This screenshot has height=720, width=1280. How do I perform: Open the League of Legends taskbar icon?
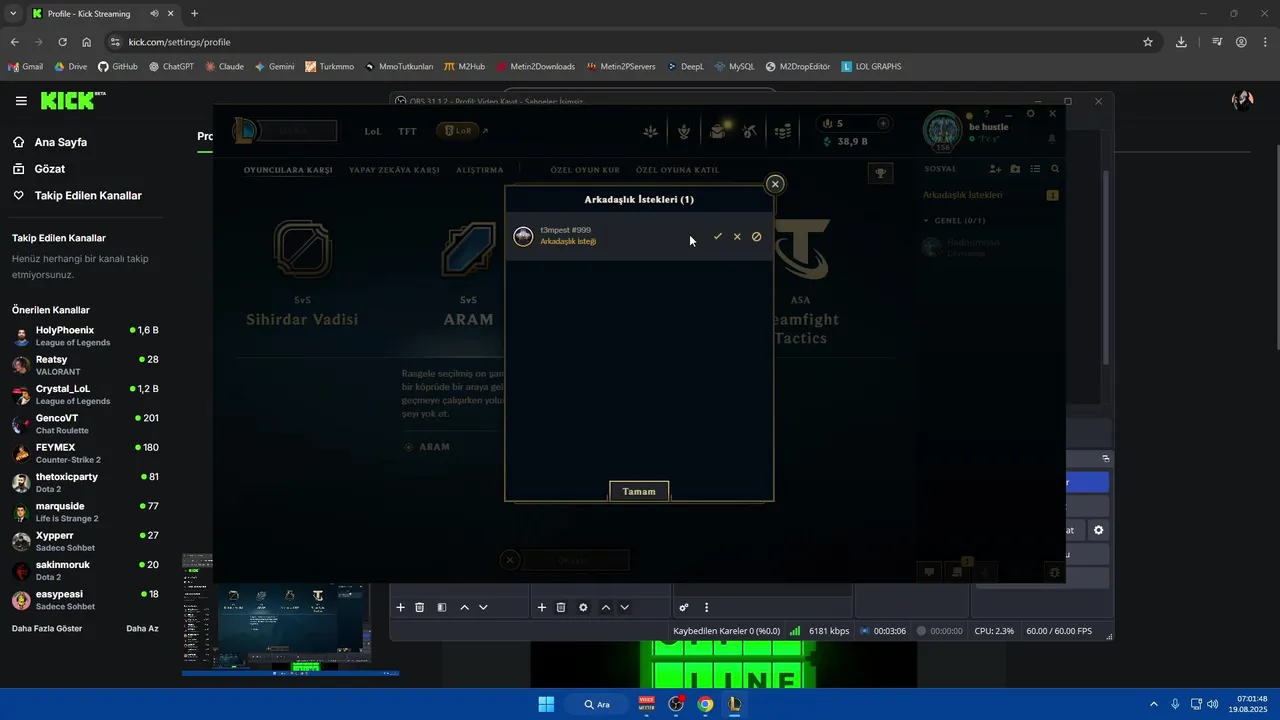pyautogui.click(x=735, y=704)
